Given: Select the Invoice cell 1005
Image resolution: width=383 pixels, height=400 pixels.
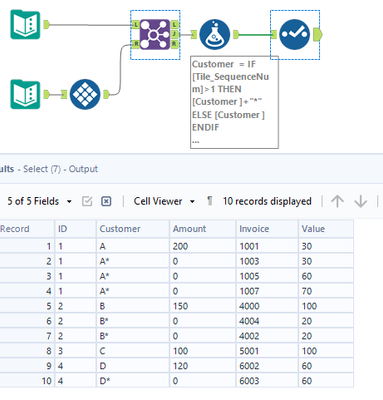Looking at the screenshot, I should [267, 276].
